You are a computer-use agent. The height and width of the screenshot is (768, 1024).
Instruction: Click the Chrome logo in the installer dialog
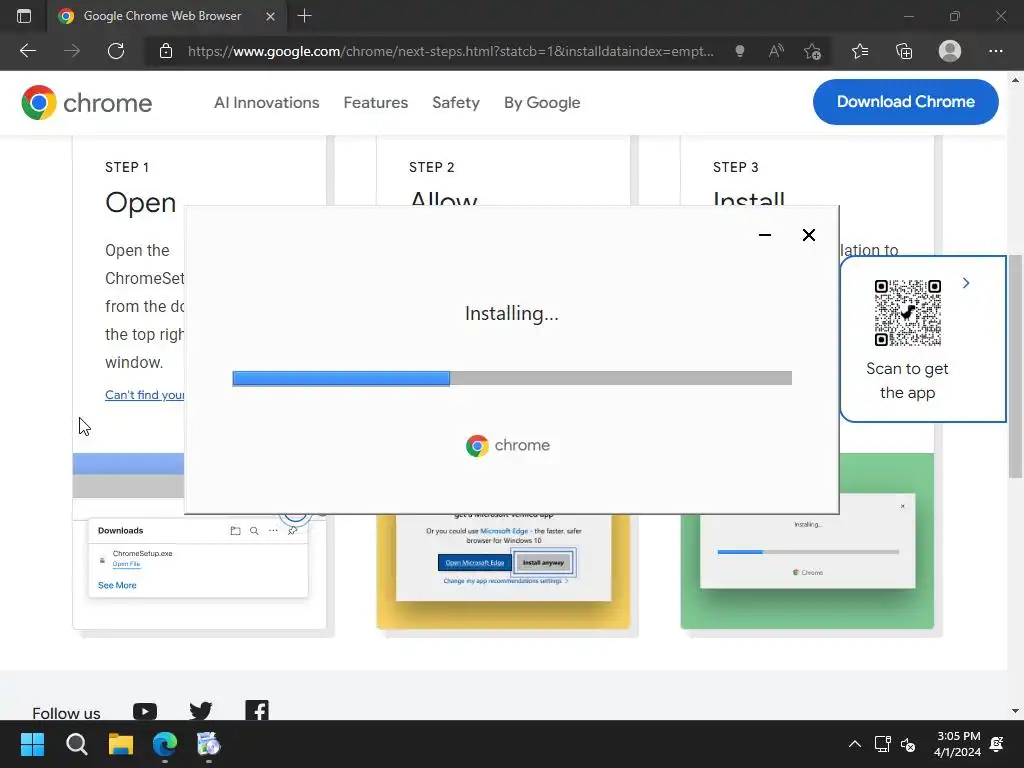tap(508, 445)
